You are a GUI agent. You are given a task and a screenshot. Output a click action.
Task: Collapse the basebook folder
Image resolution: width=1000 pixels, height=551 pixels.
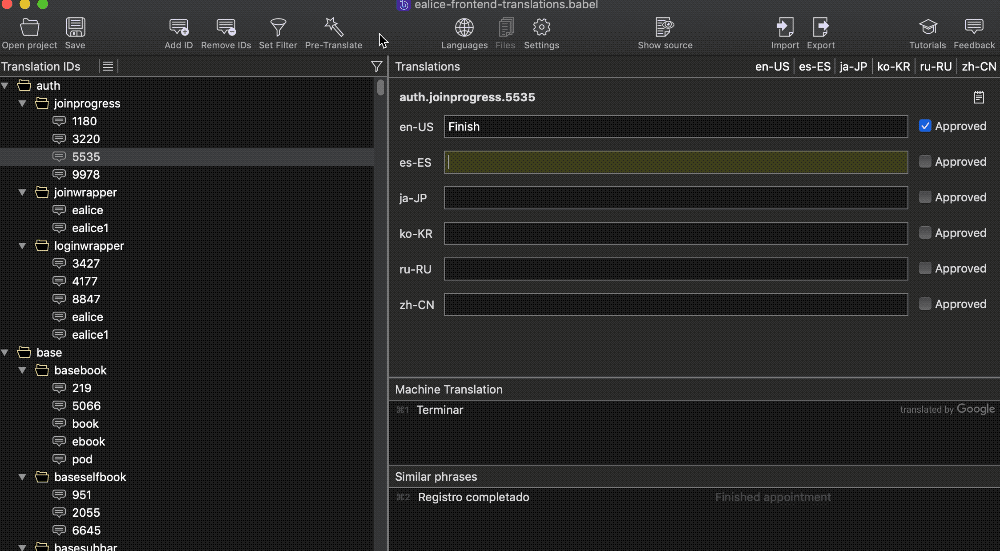[22, 371]
